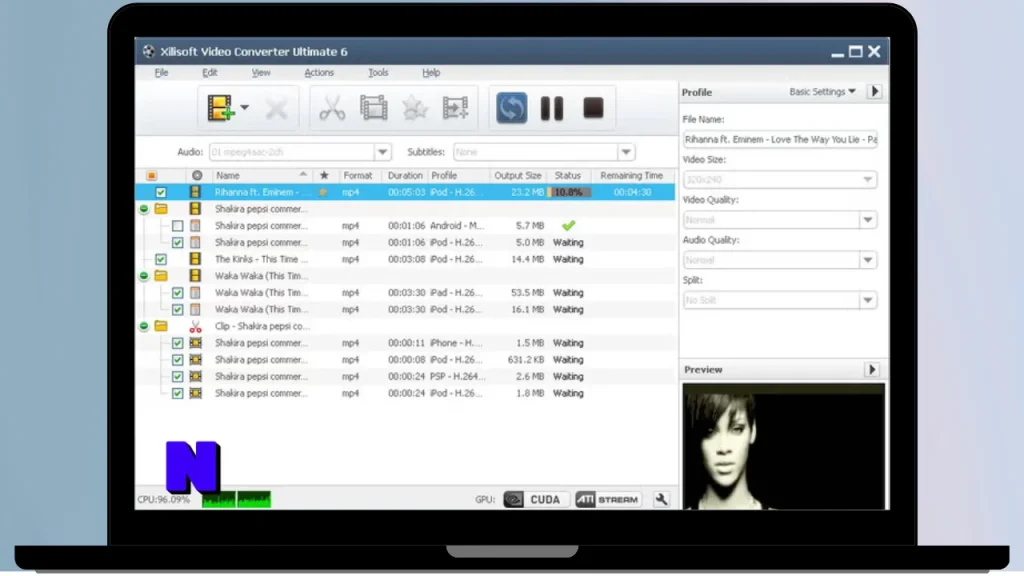The height and width of the screenshot is (576, 1024).
Task: Click the green CPU usage graph
Action: [236, 500]
